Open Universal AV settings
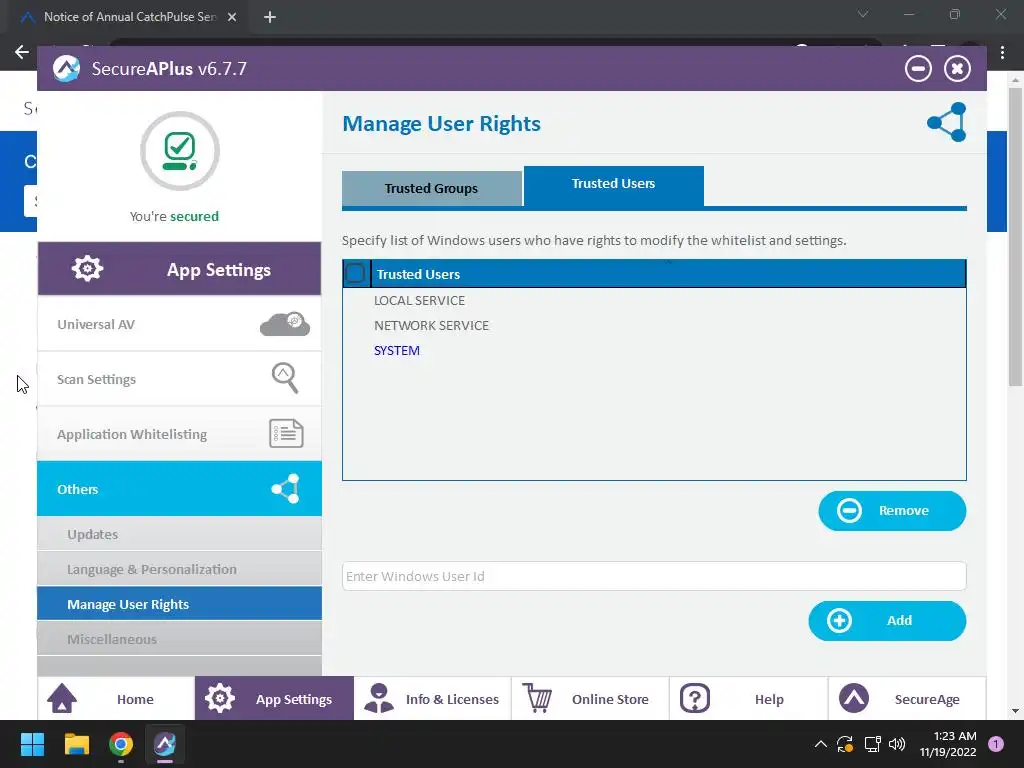Image resolution: width=1024 pixels, height=768 pixels. (x=180, y=324)
